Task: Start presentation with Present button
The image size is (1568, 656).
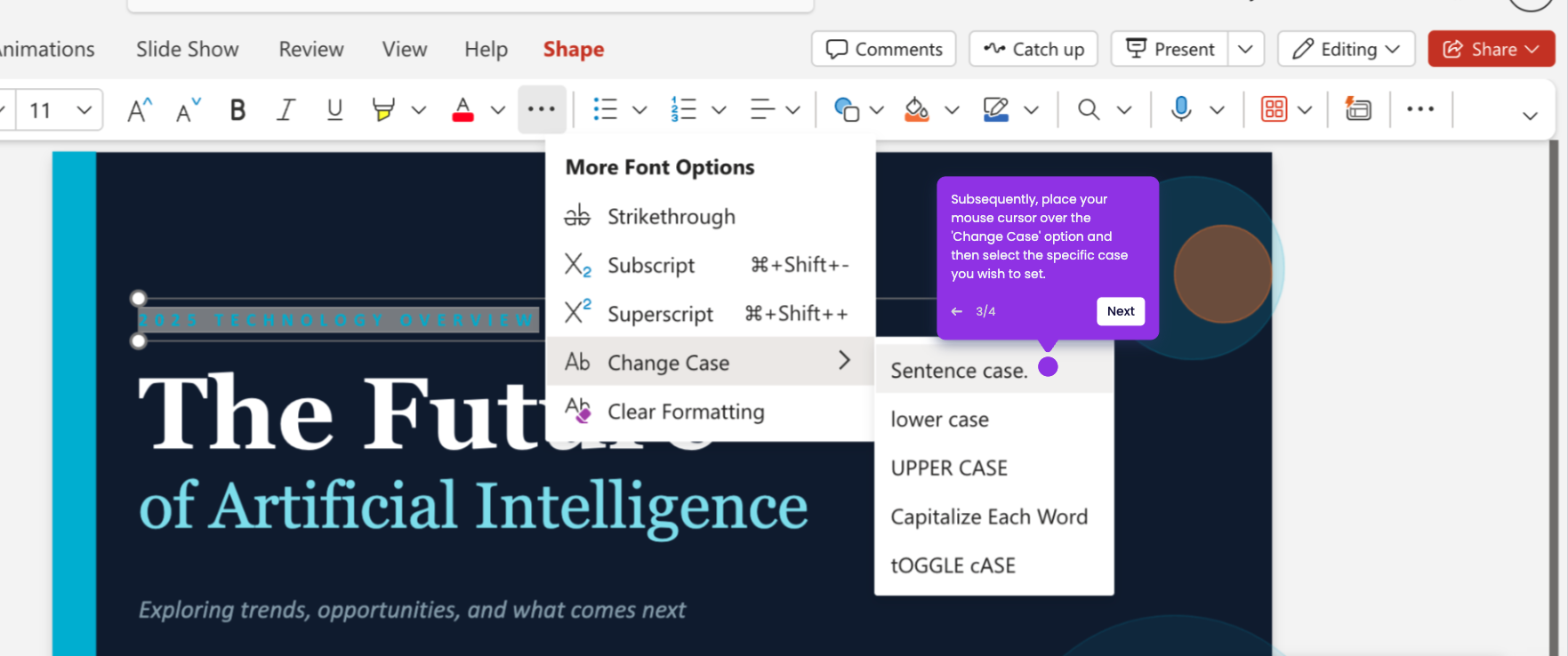Action: point(1170,49)
